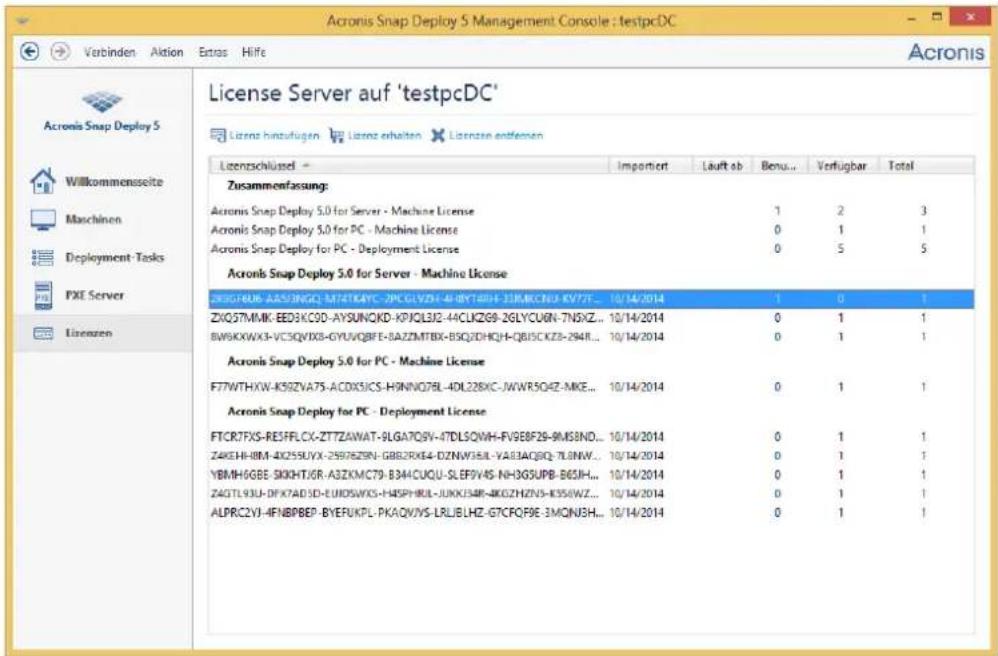Click the Deployment-Tasks list icon
The width and height of the screenshot is (998, 656).
click(43, 257)
